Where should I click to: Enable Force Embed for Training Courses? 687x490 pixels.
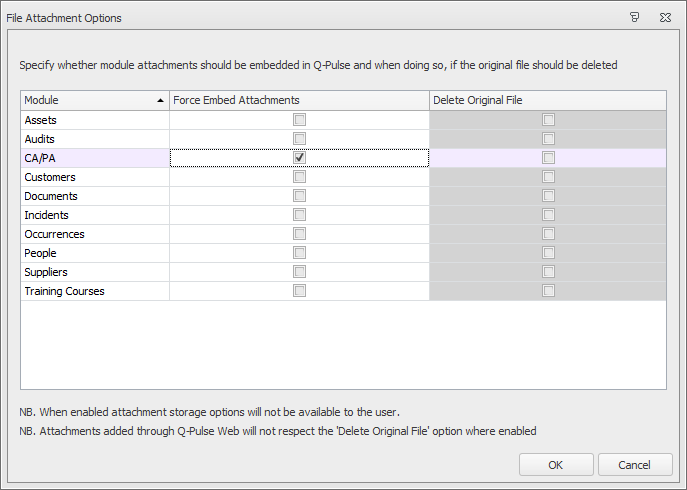click(x=299, y=291)
